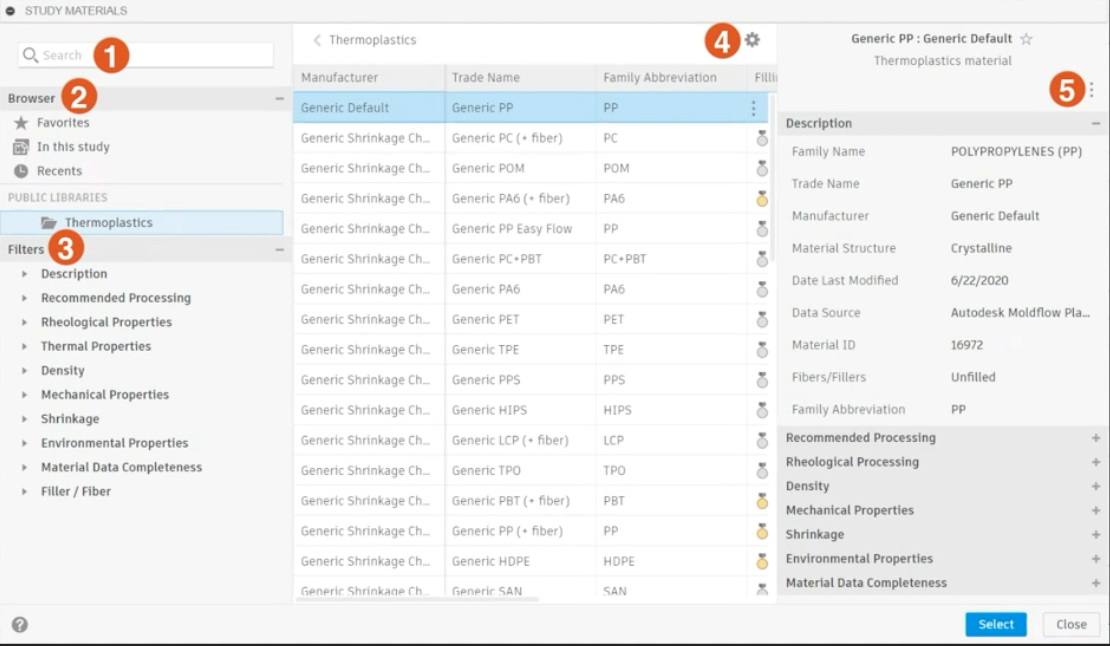
Task: Click medal icon for Generic PC+PBT
Action: 762,259
